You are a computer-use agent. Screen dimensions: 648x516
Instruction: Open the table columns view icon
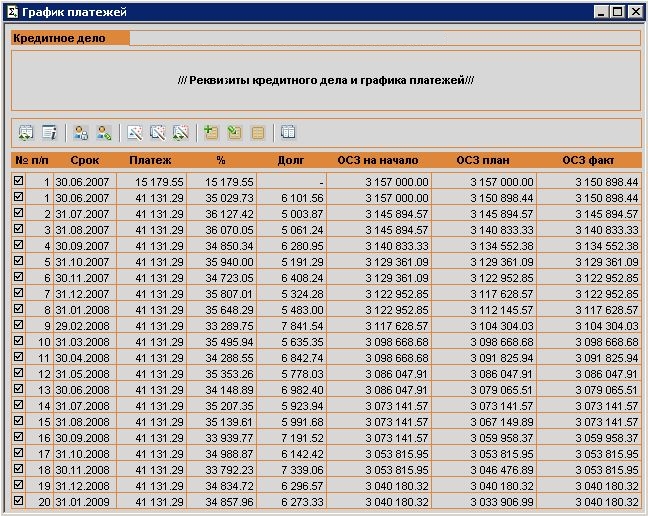click(x=288, y=132)
